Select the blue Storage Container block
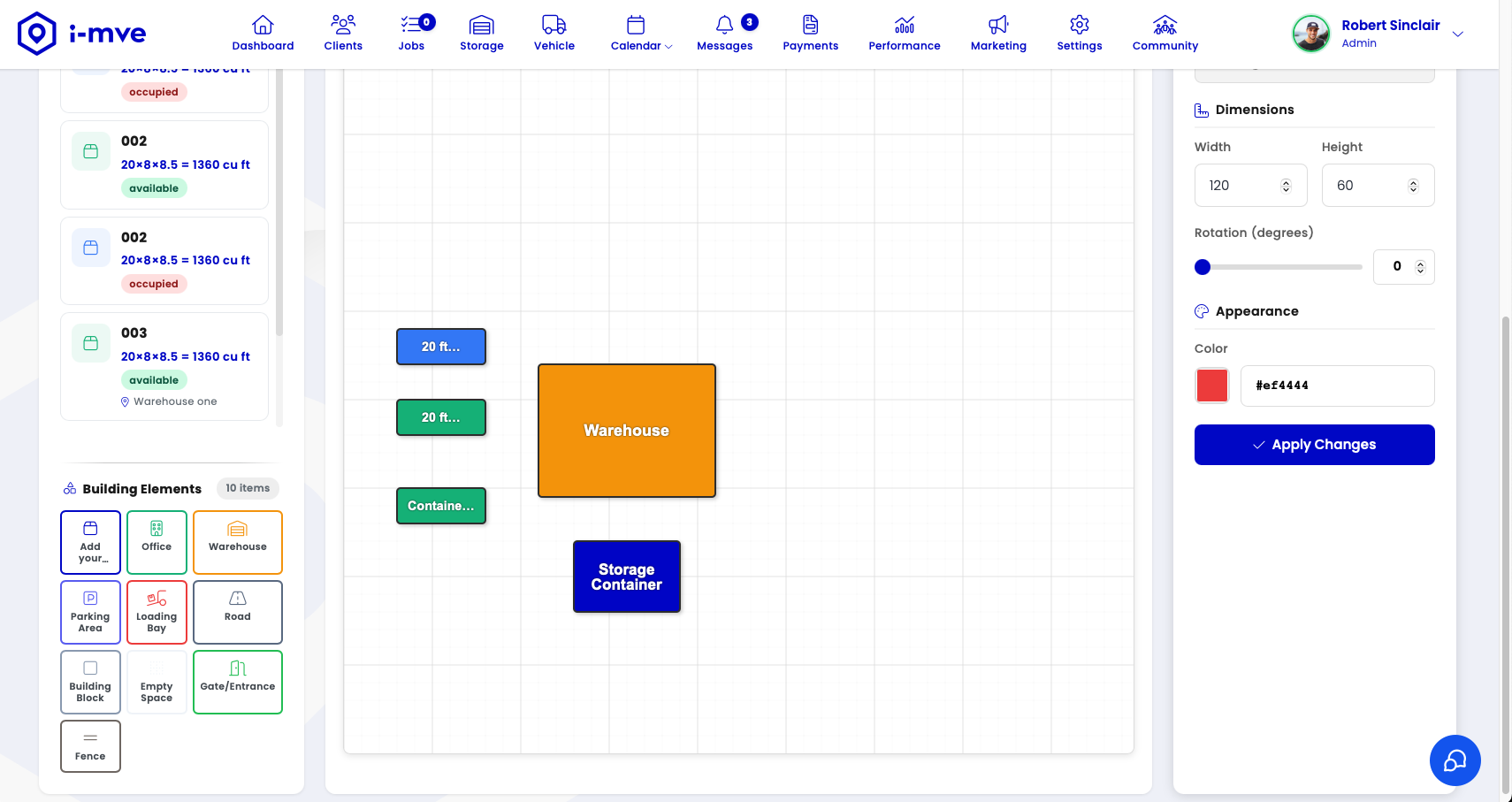Screen dimensions: 1512x802 pos(627,577)
